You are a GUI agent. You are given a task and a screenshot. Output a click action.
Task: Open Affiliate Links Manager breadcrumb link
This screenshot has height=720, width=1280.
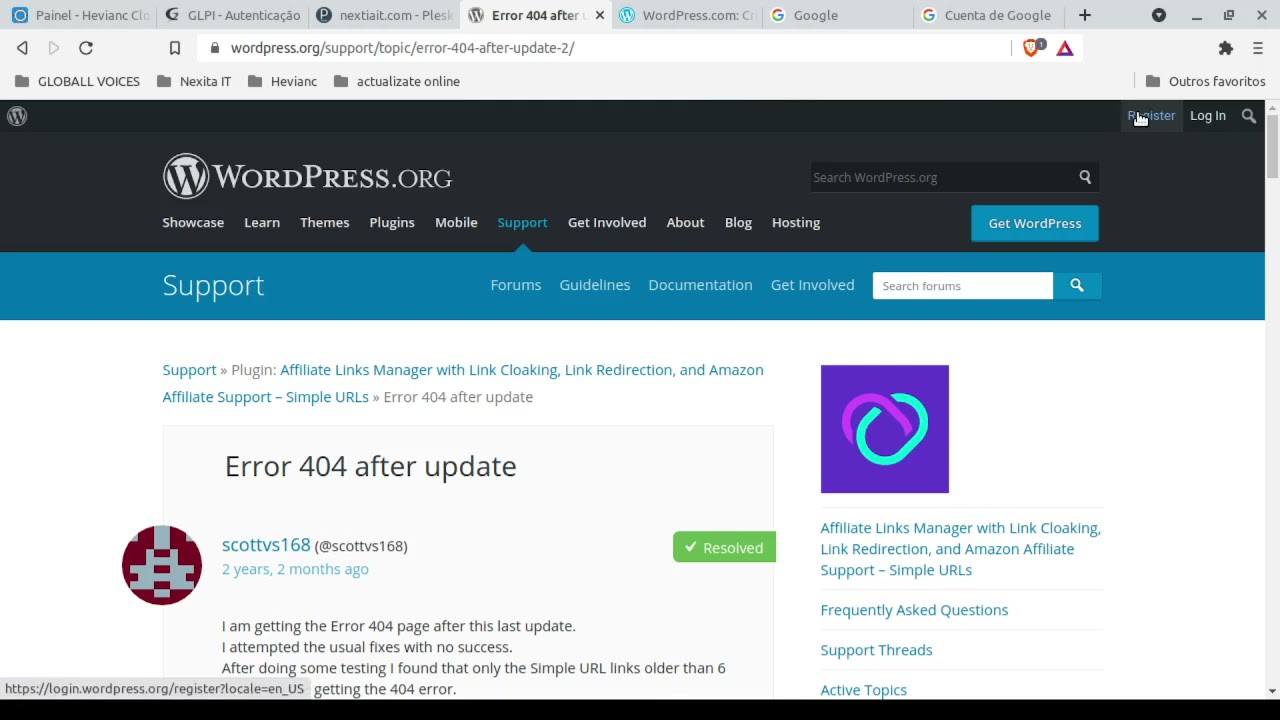463,383
